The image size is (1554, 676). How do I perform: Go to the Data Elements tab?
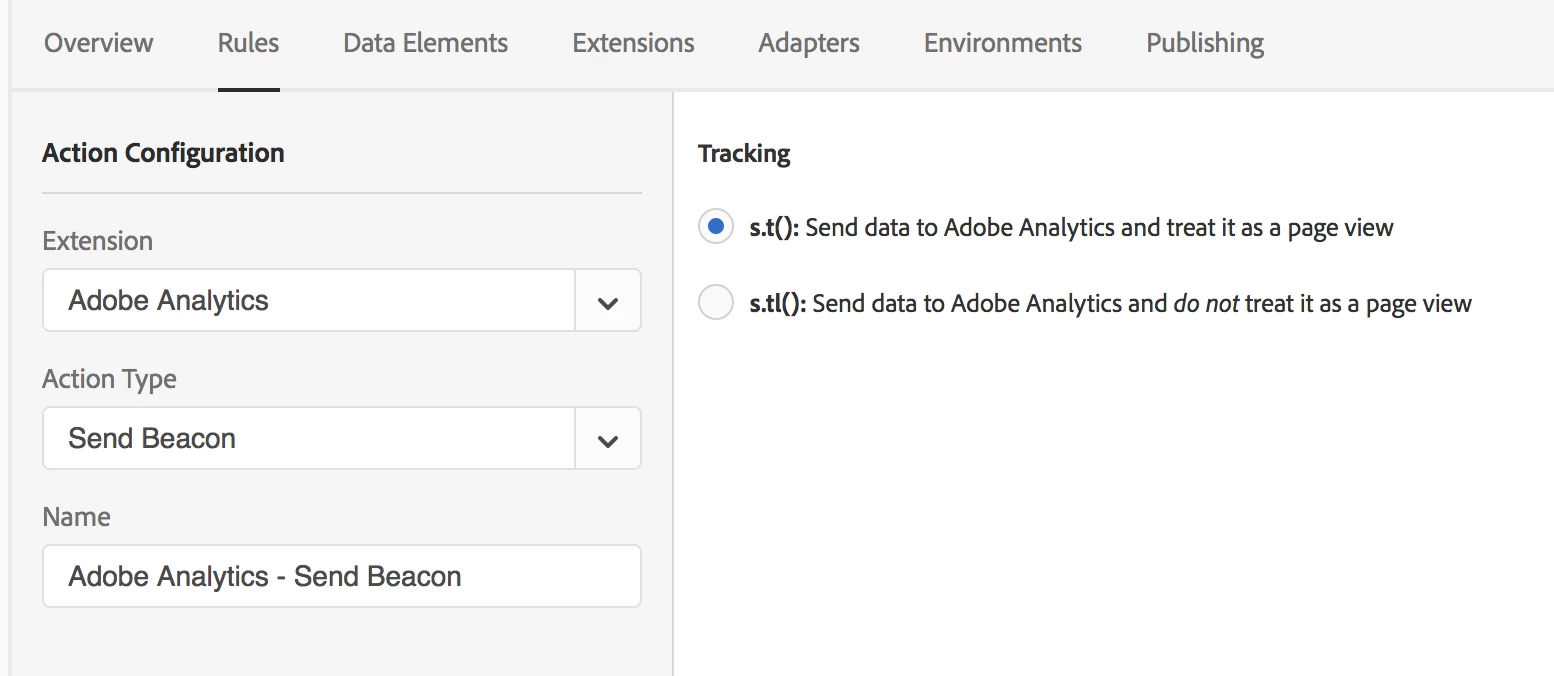pos(425,43)
